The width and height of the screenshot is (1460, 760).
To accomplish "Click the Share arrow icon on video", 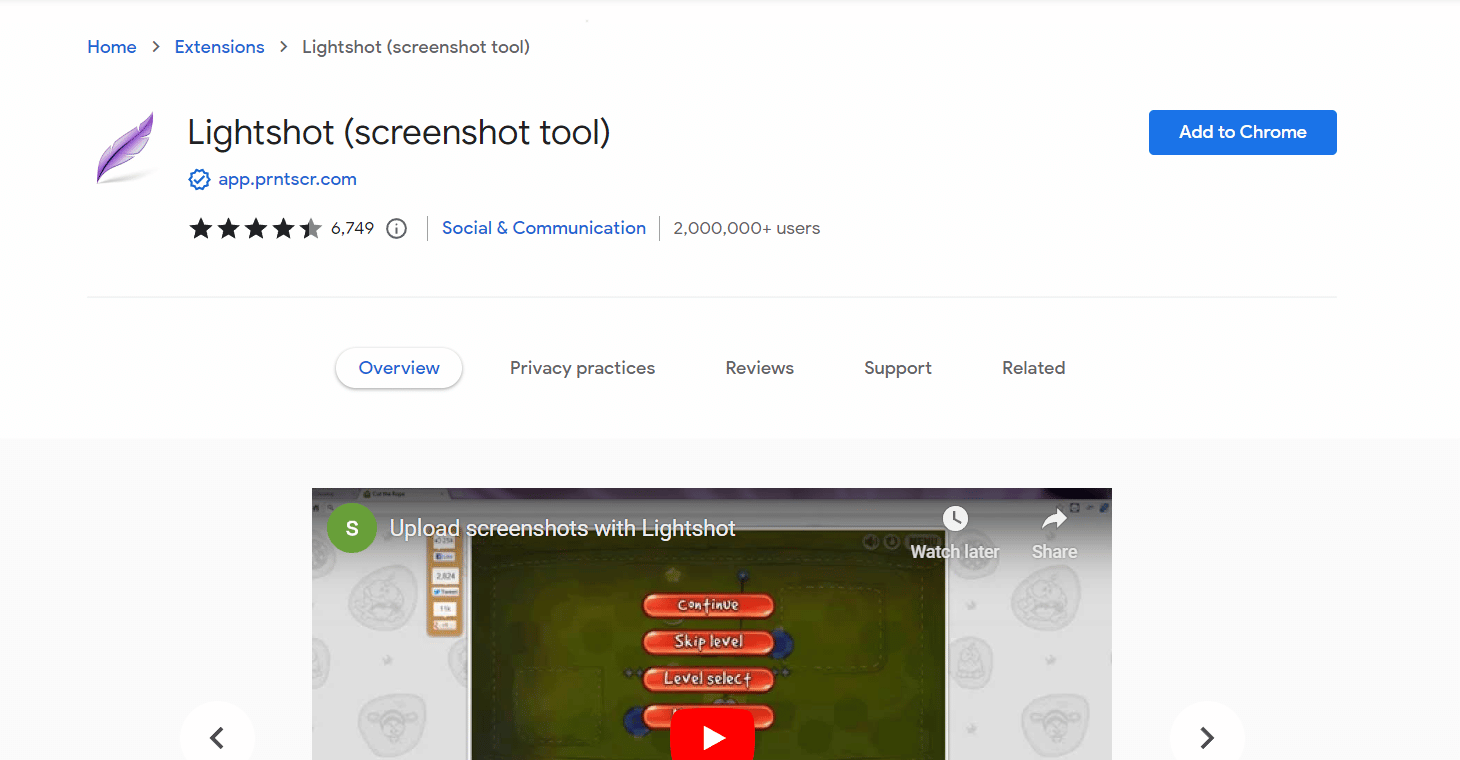I will pyautogui.click(x=1054, y=519).
